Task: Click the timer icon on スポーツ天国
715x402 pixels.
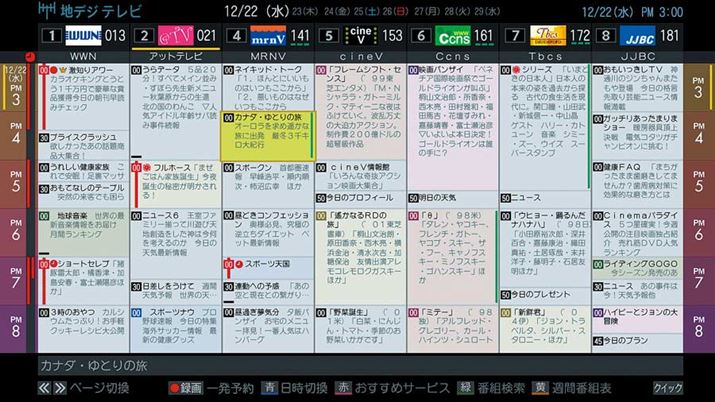Action: pyautogui.click(x=238, y=263)
